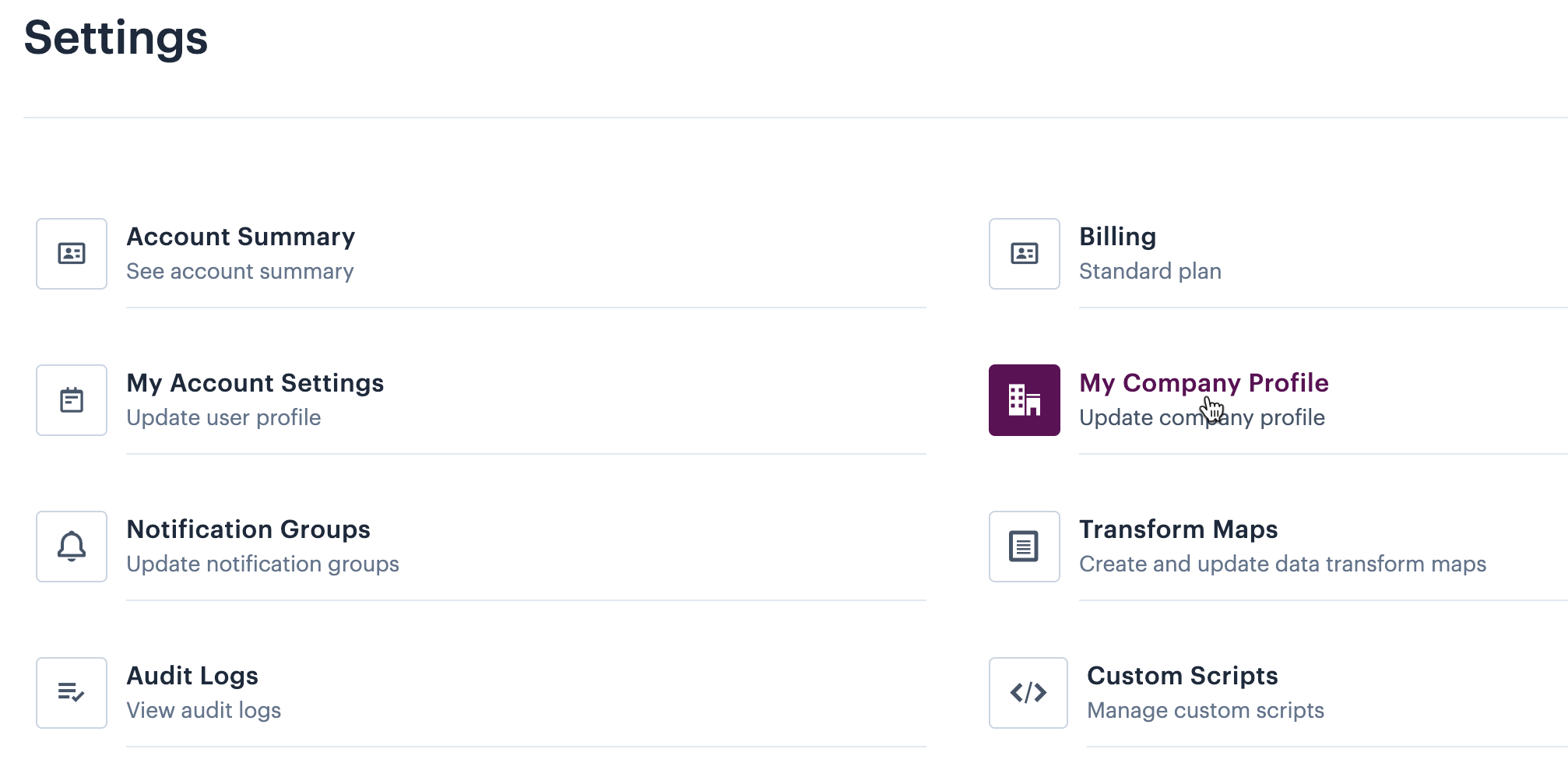1568x763 pixels.
Task: Click the Audit Logs checklist icon
Action: pyautogui.click(x=72, y=693)
